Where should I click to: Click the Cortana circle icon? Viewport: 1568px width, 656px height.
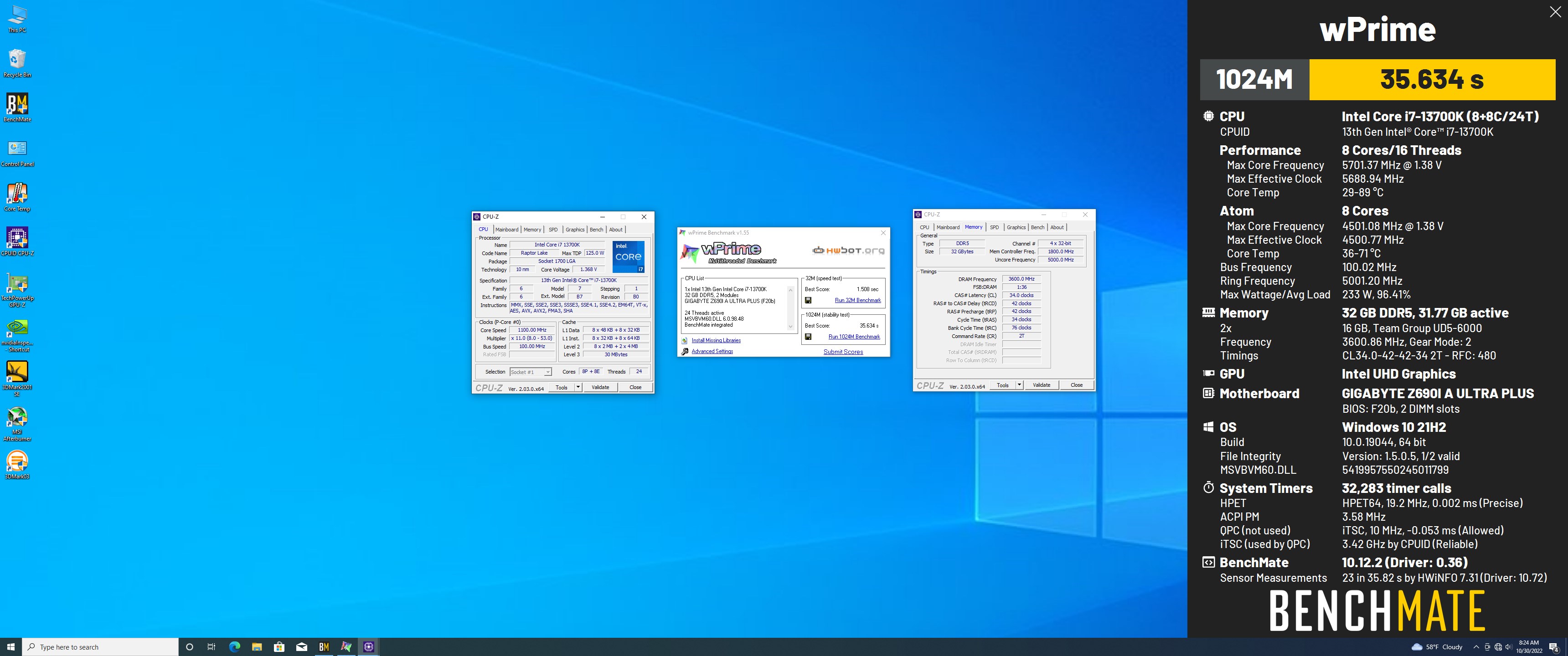pos(189,647)
